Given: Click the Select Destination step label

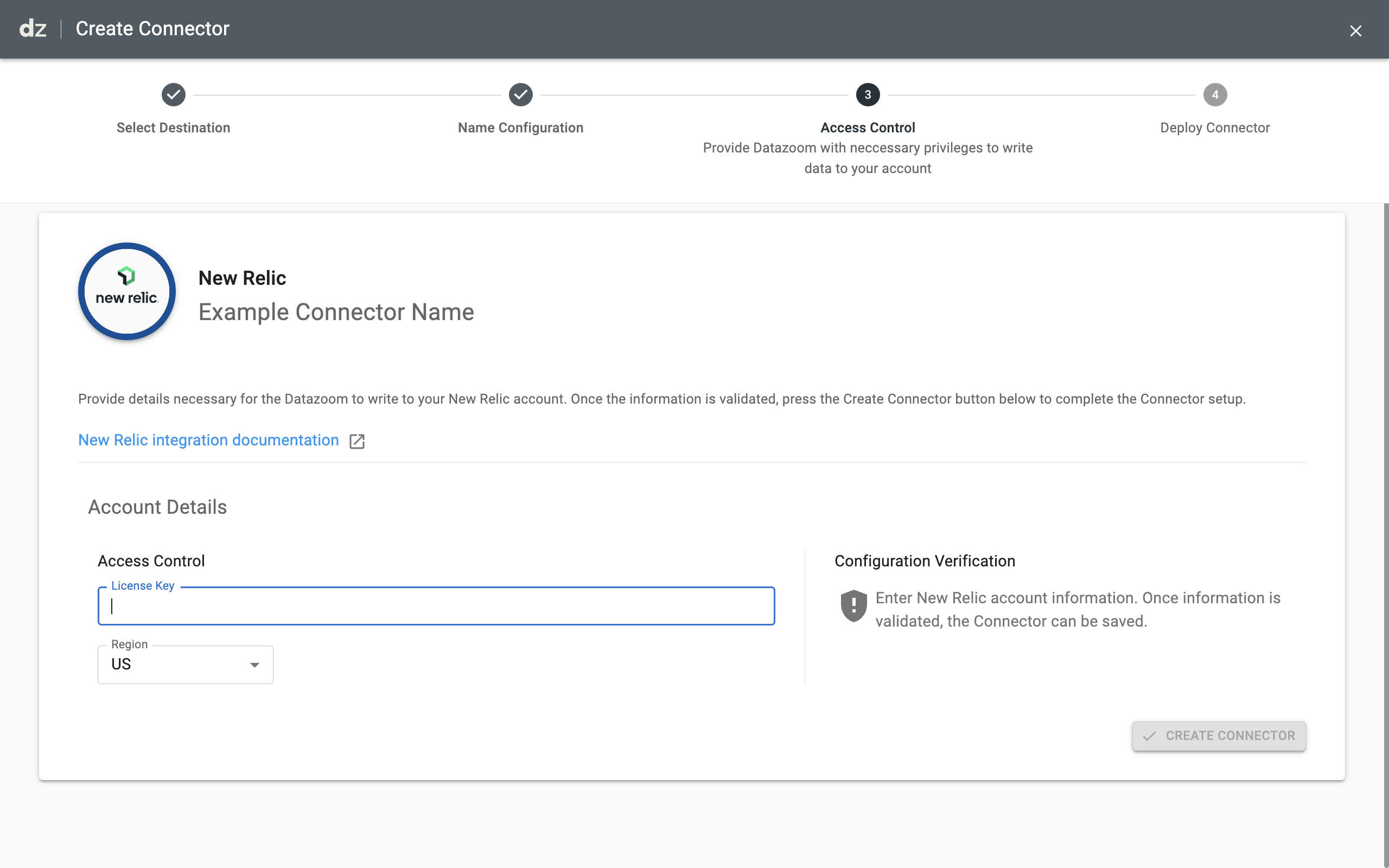Looking at the screenshot, I should coord(173,127).
